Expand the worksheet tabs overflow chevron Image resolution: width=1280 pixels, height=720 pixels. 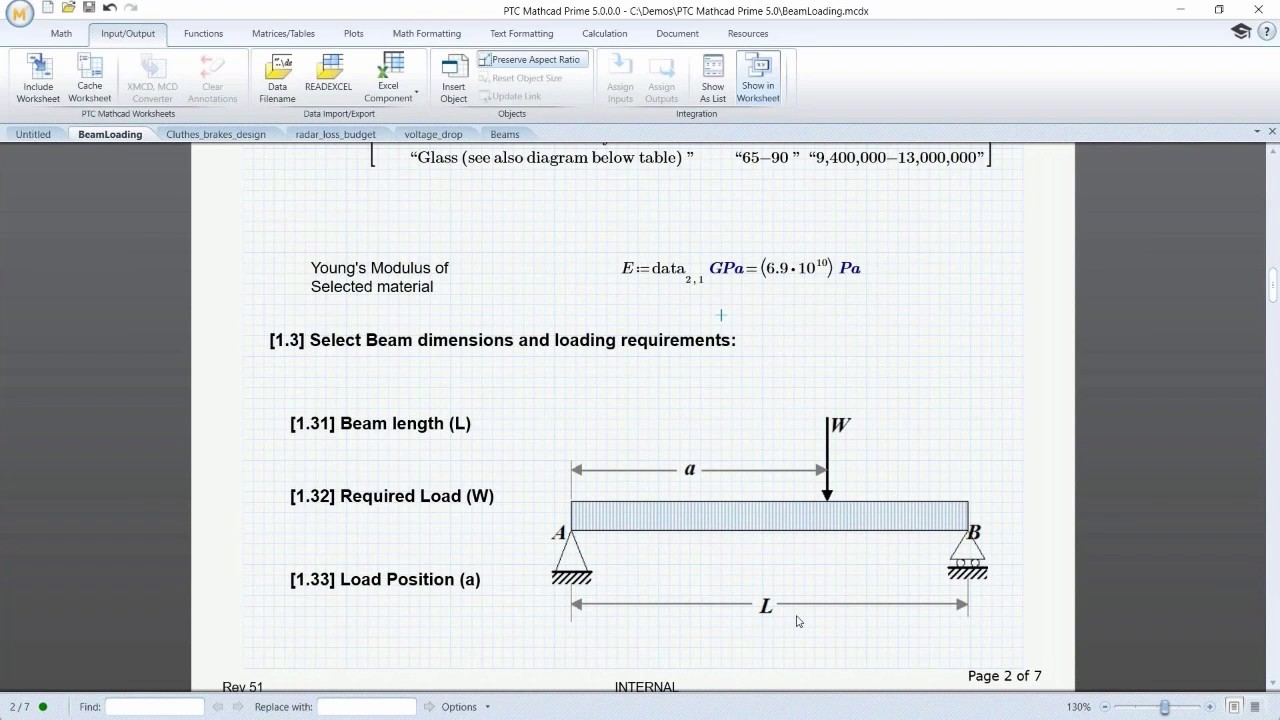1256,133
